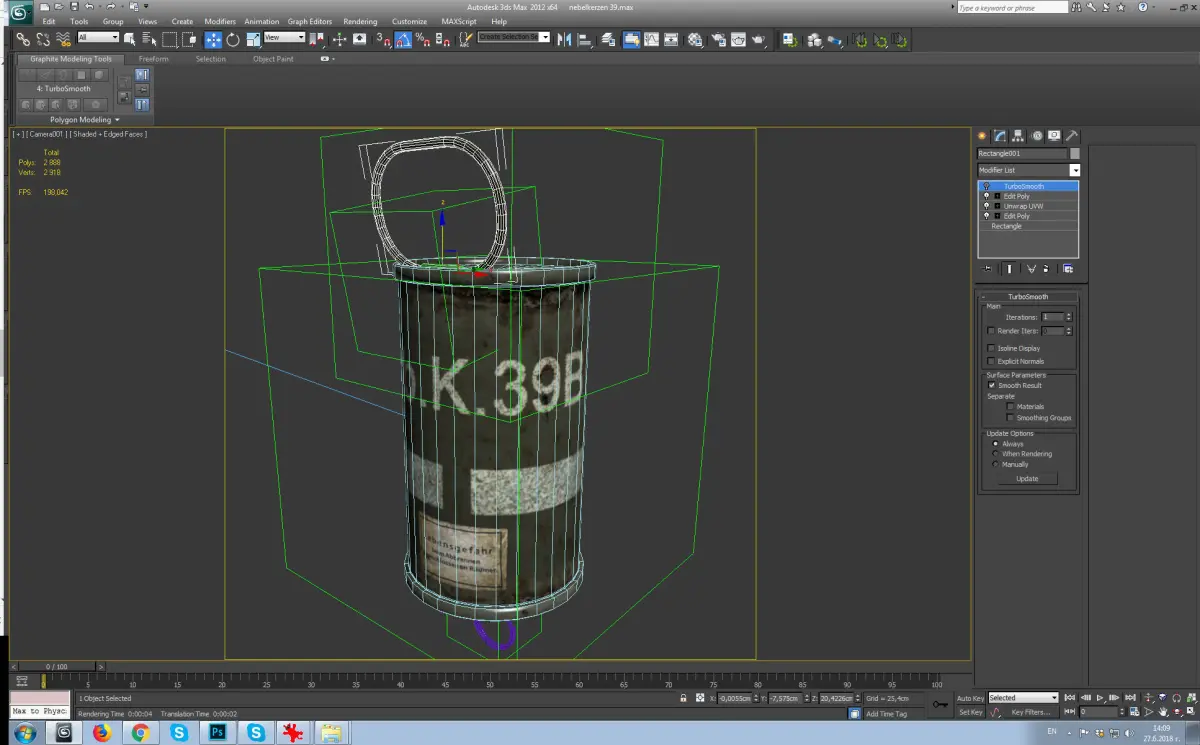The width and height of the screenshot is (1200, 745).
Task: Uncheck the Smooth Result option
Action: pyautogui.click(x=991, y=385)
